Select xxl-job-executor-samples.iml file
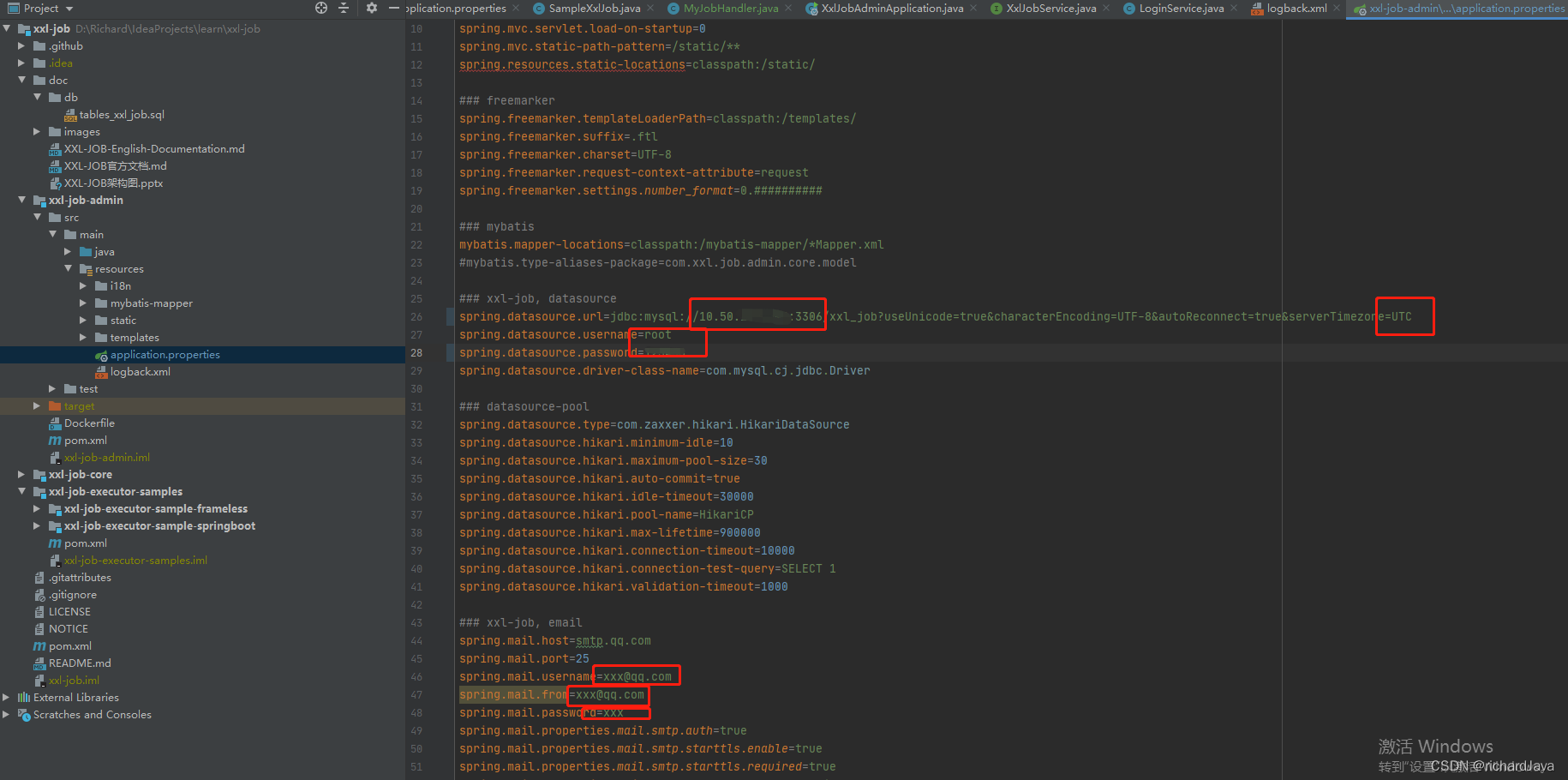Screen dimensions: 1568x780 click(135, 560)
